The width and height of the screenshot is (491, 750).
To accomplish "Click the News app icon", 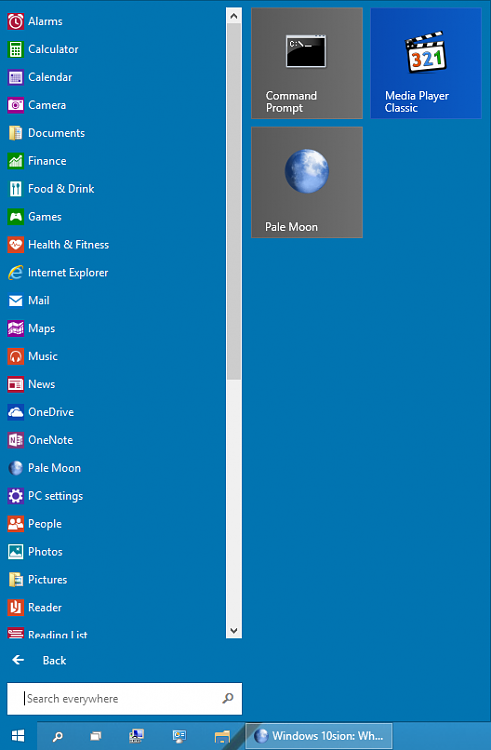I will (x=15, y=384).
